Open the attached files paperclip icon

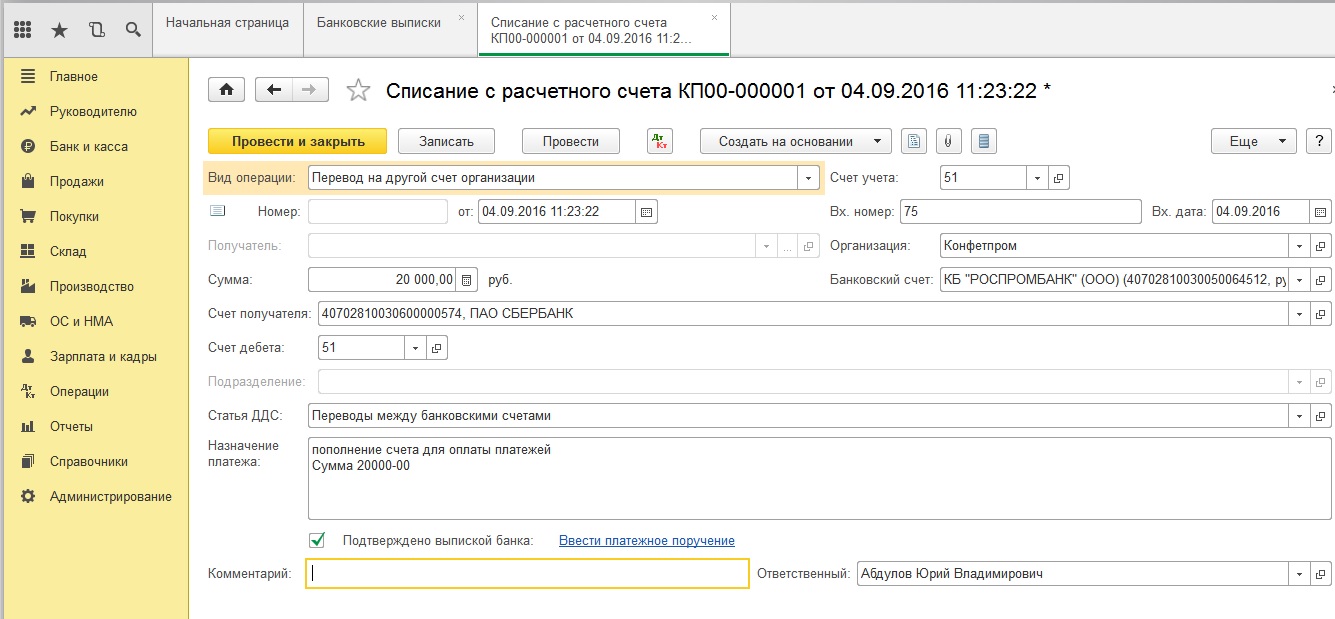947,141
